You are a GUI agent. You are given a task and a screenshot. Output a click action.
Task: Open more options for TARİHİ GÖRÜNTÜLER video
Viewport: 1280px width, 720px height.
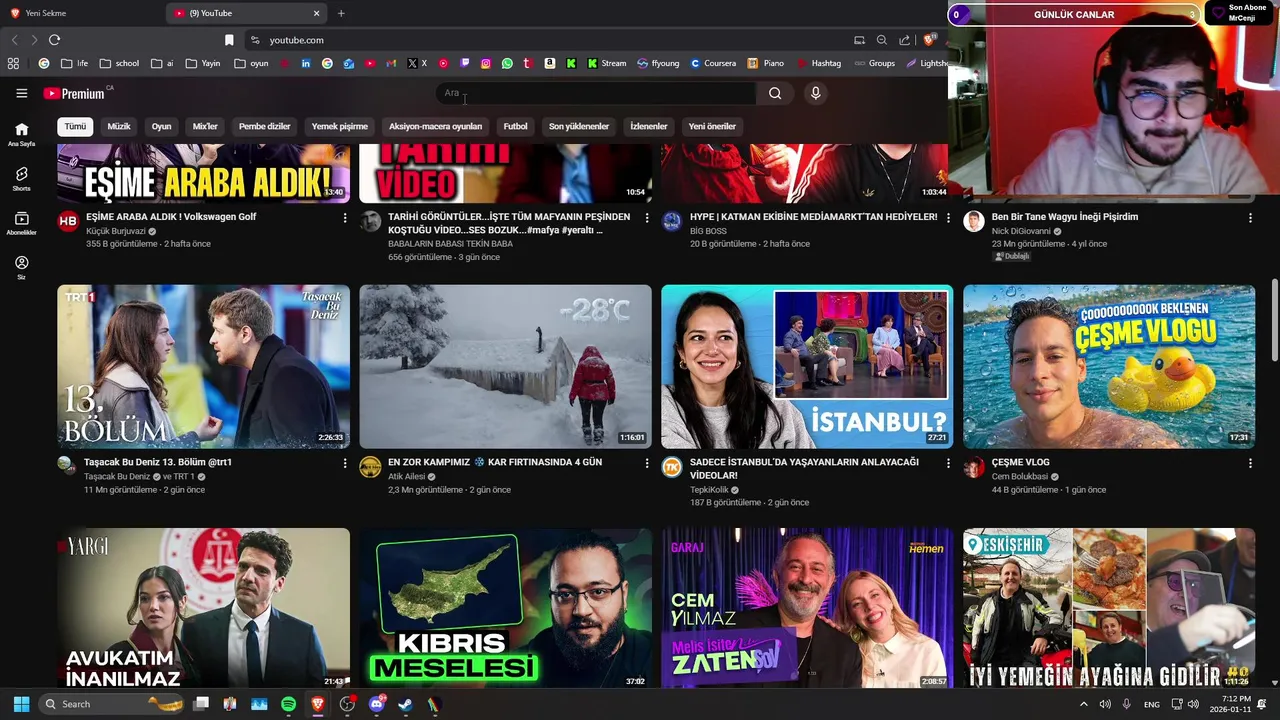[647, 217]
